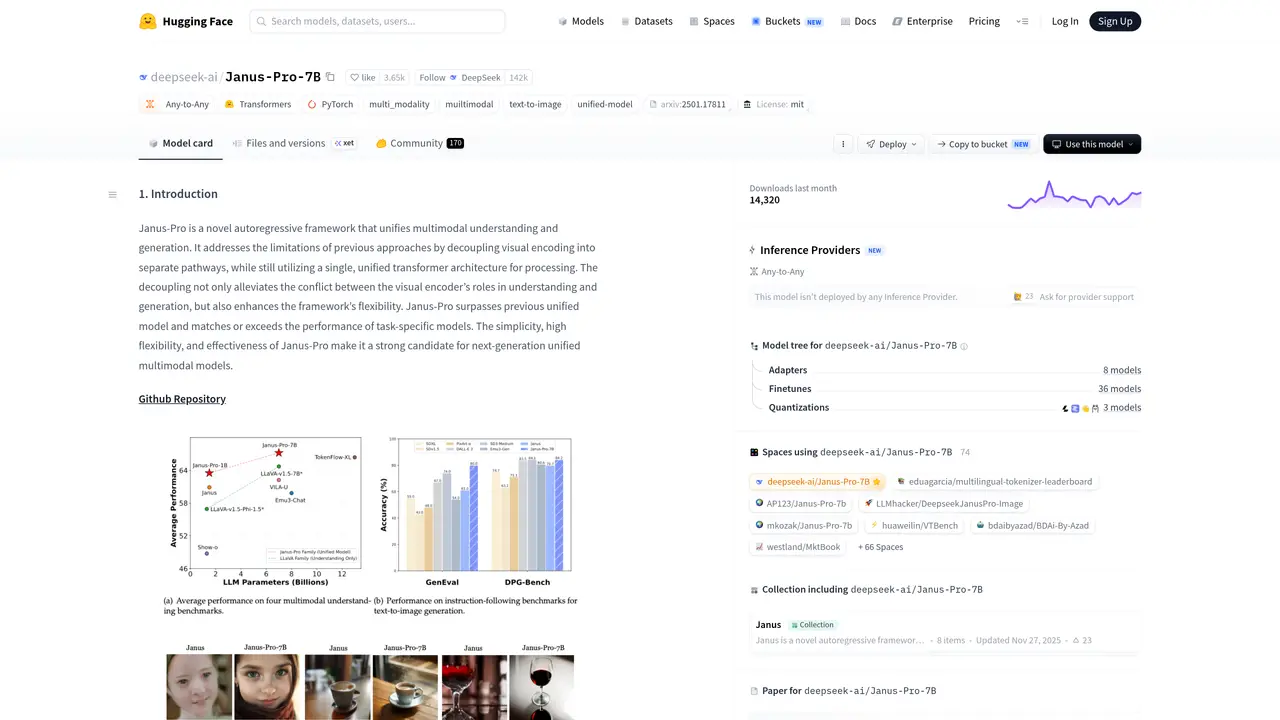Open the mkozak/Janus-Pro-7b Space
The image size is (1280, 720).
(x=804, y=526)
